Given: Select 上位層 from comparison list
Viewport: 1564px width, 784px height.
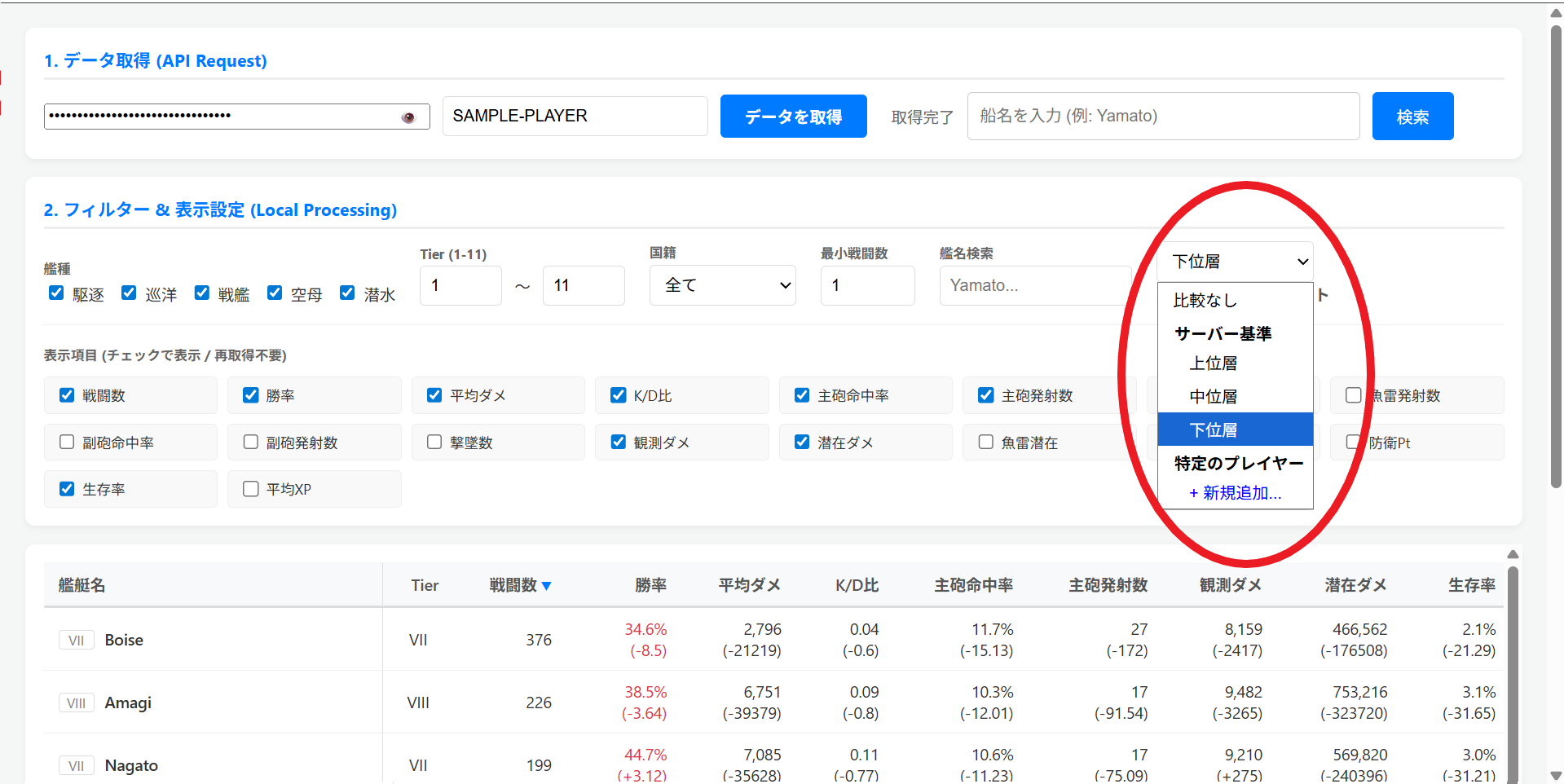Looking at the screenshot, I should 1213,363.
